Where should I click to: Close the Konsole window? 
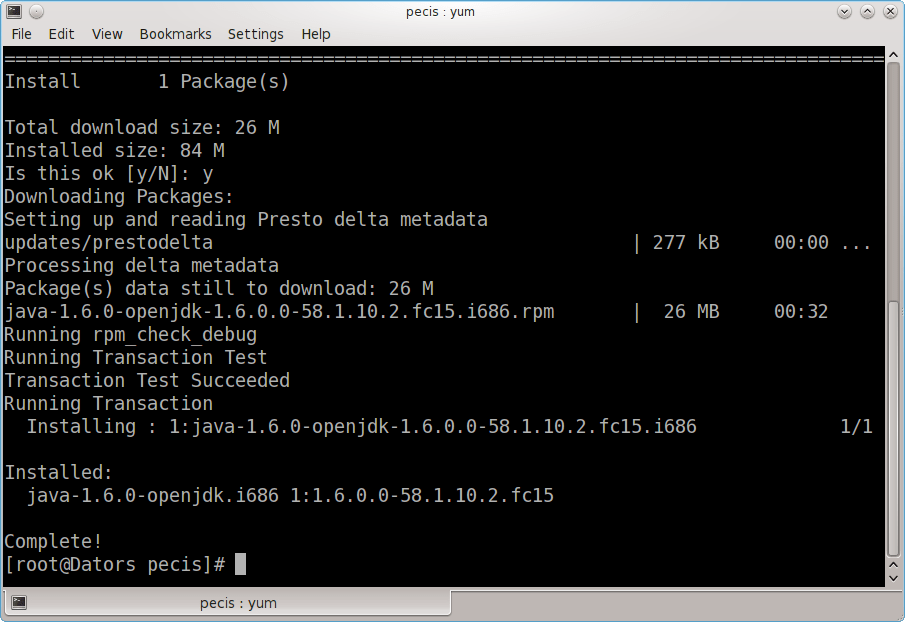point(890,11)
